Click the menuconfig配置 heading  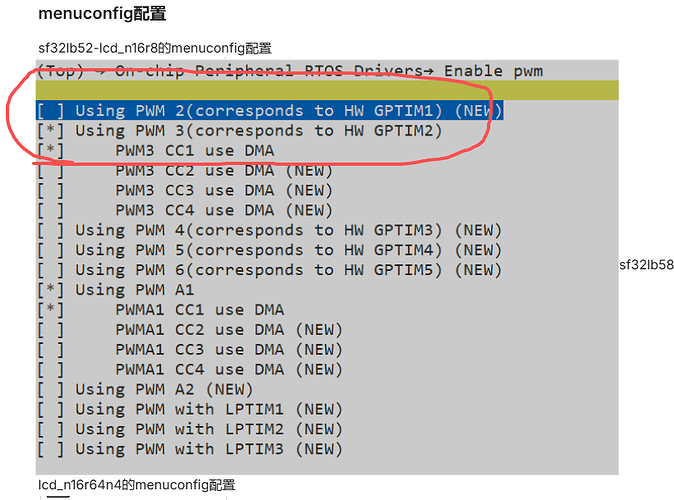[x=102, y=15]
